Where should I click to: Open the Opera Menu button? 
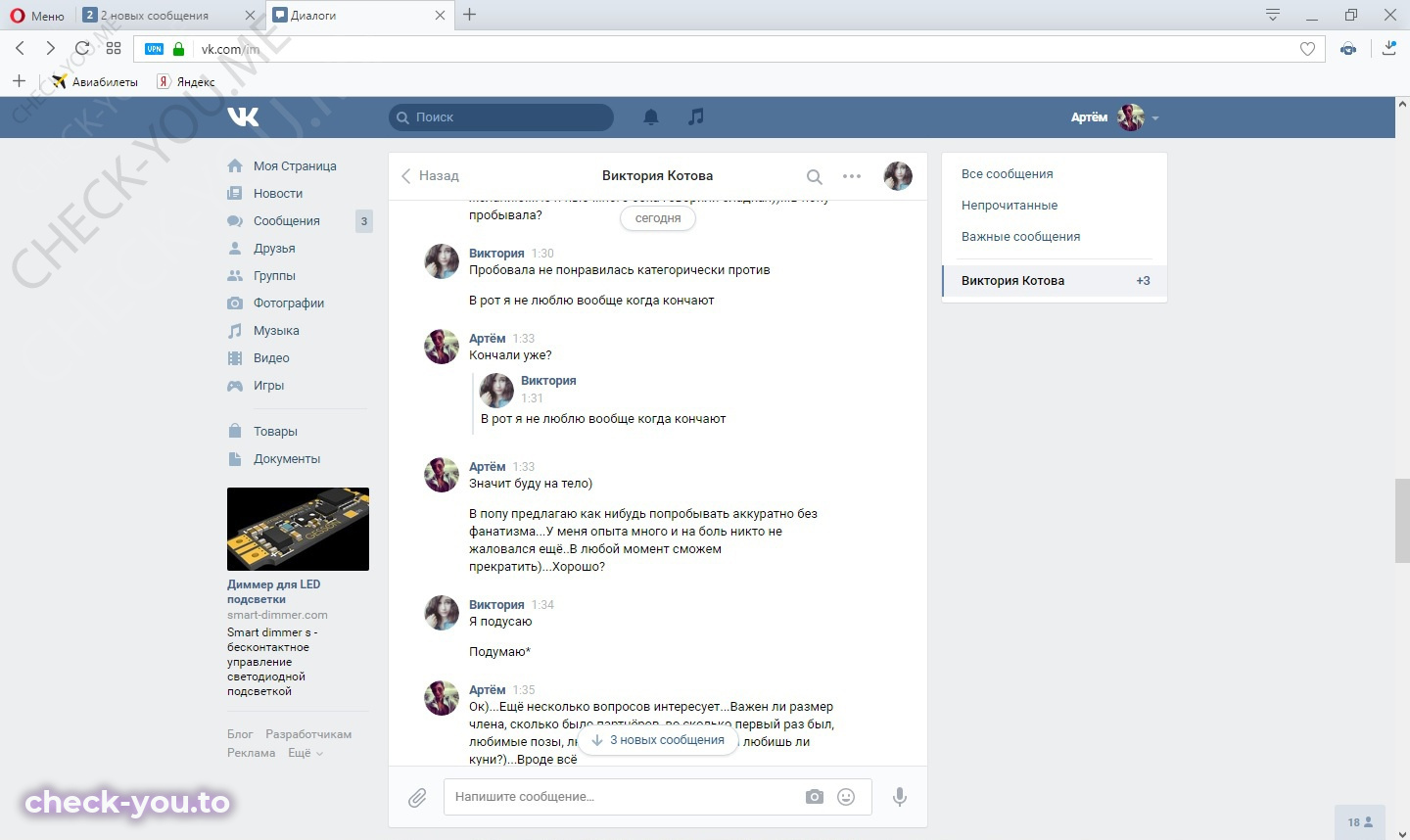coord(37,16)
